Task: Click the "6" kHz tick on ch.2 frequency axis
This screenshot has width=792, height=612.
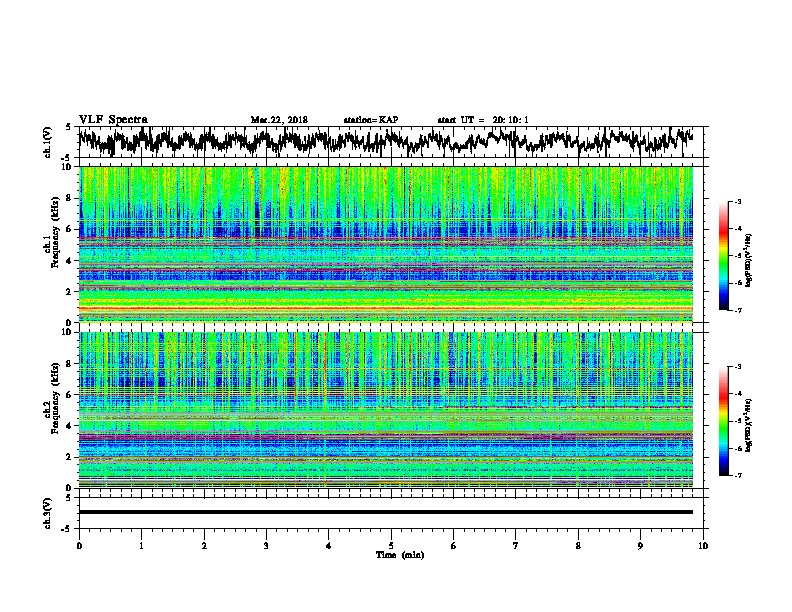Action: (x=71, y=395)
